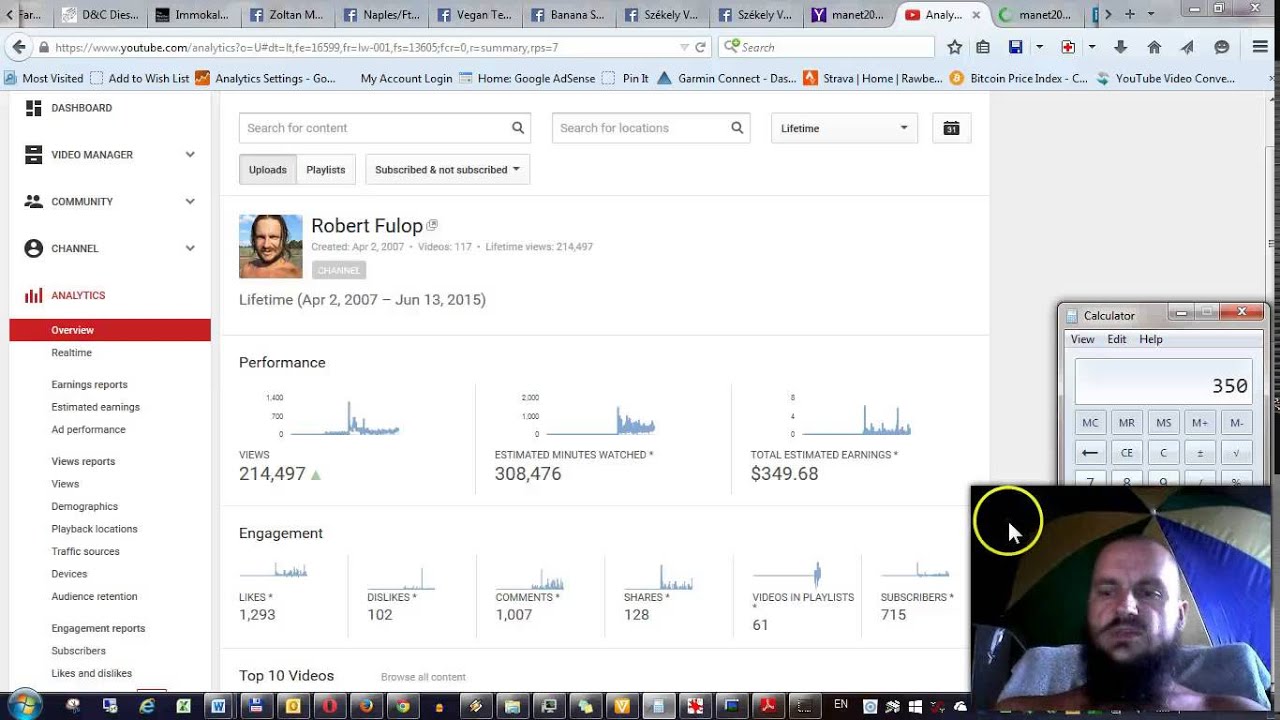1280x720 pixels.
Task: Open Adobe Reader from the taskbar
Action: point(767,706)
